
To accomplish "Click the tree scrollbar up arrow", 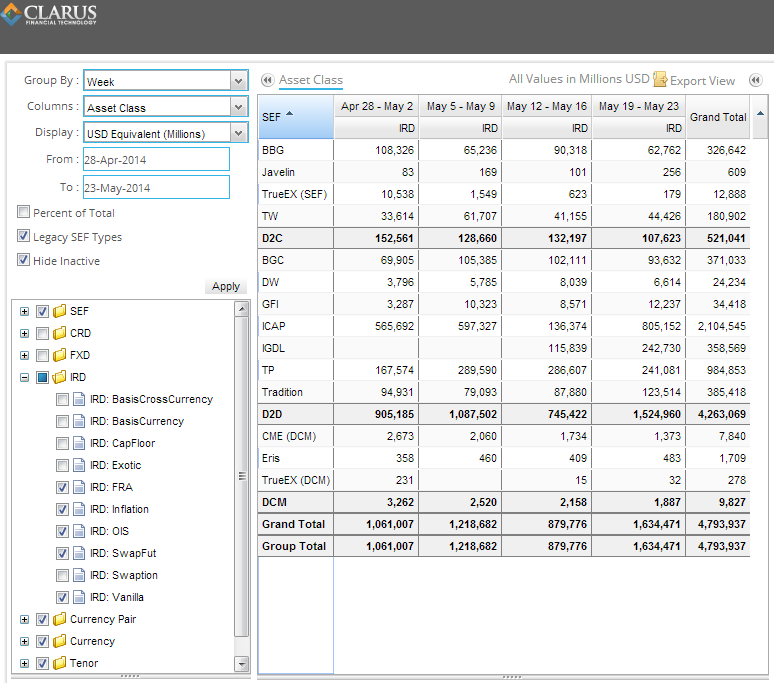I will pos(242,309).
